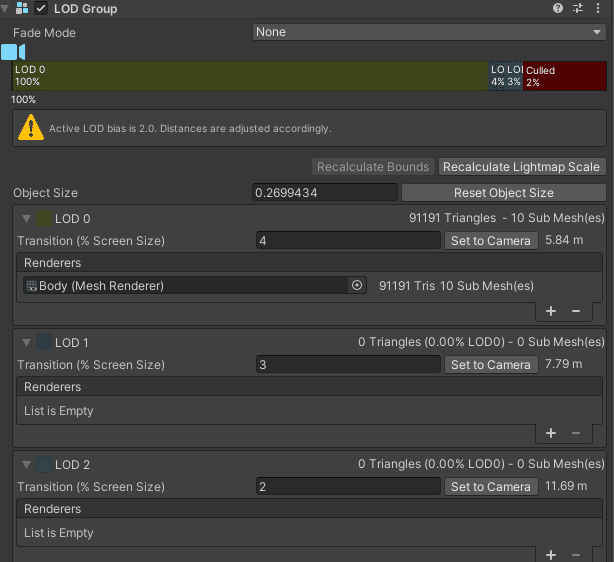This screenshot has height=562, width=614.
Task: Click Recalculate Lightmap Scale button
Action: click(x=522, y=167)
